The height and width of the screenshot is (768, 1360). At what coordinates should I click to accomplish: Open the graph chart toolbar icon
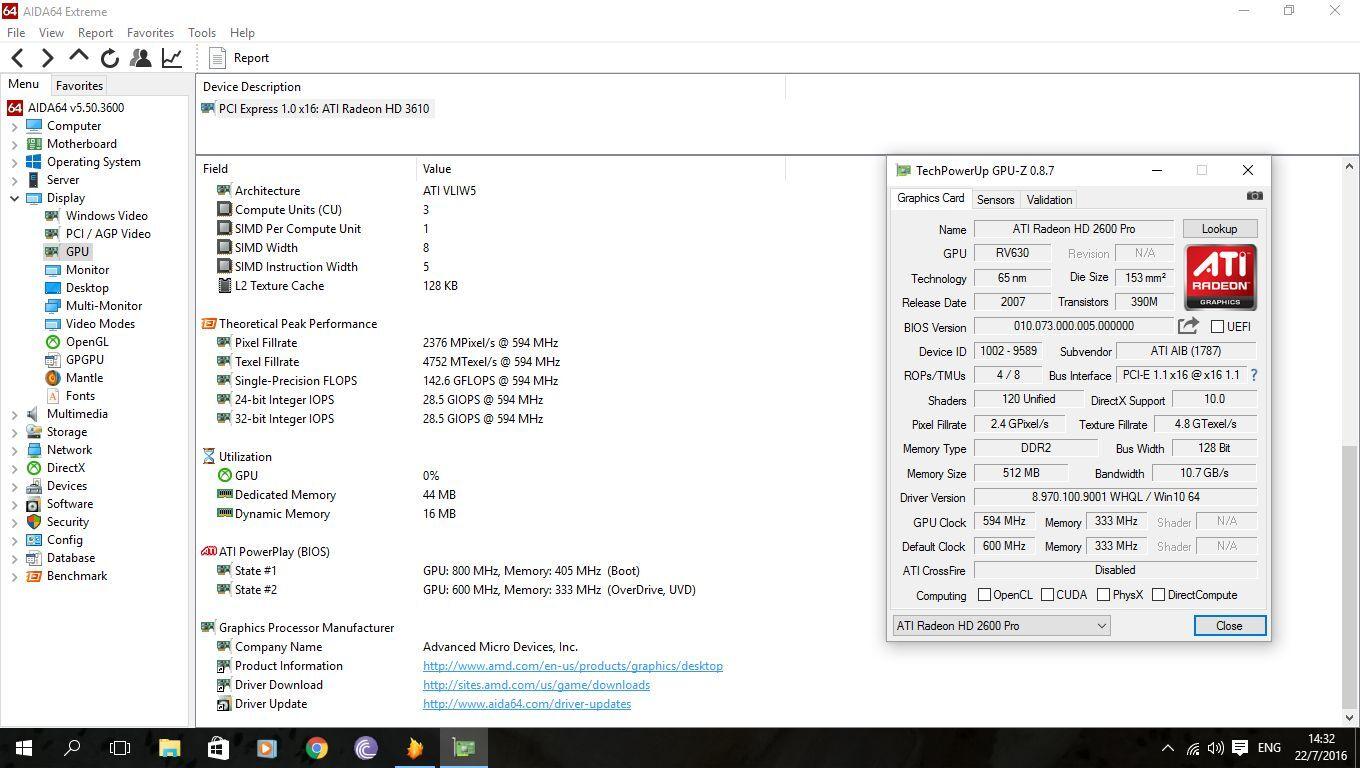172,58
